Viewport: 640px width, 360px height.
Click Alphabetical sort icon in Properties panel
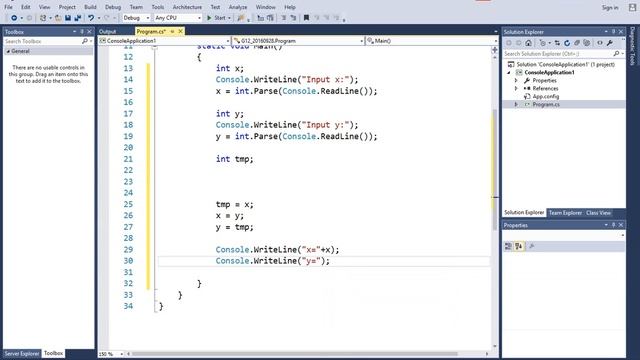[x=518, y=246]
